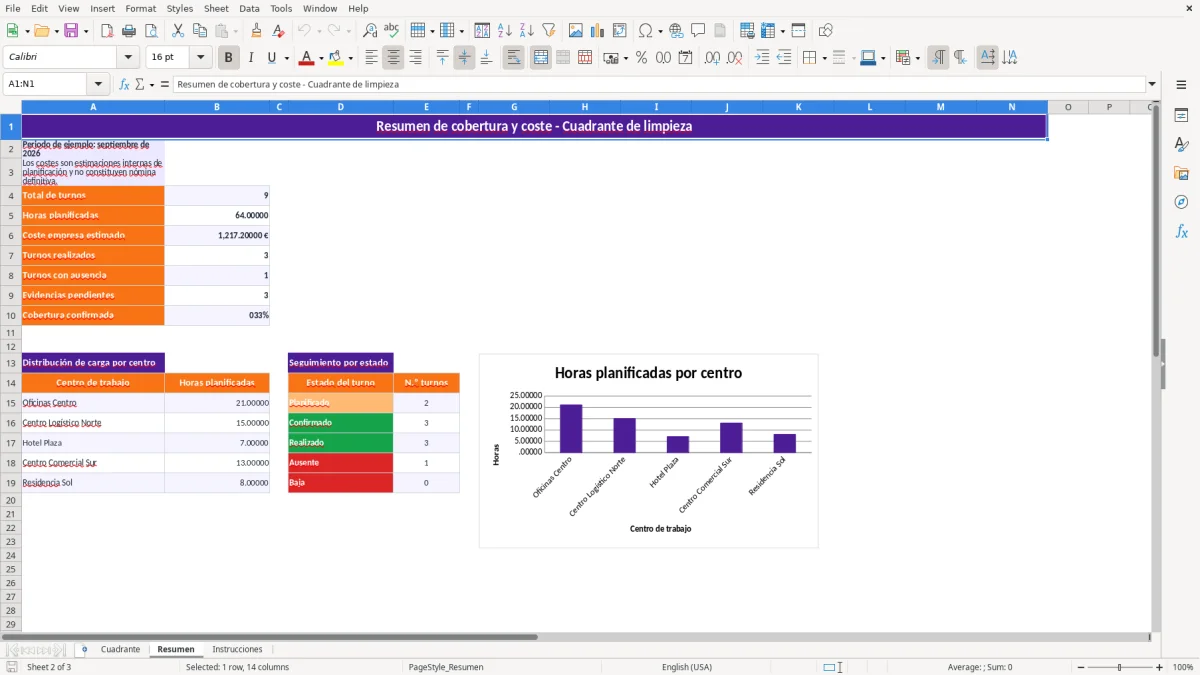Click the 100% zoom level

(x=1183, y=667)
